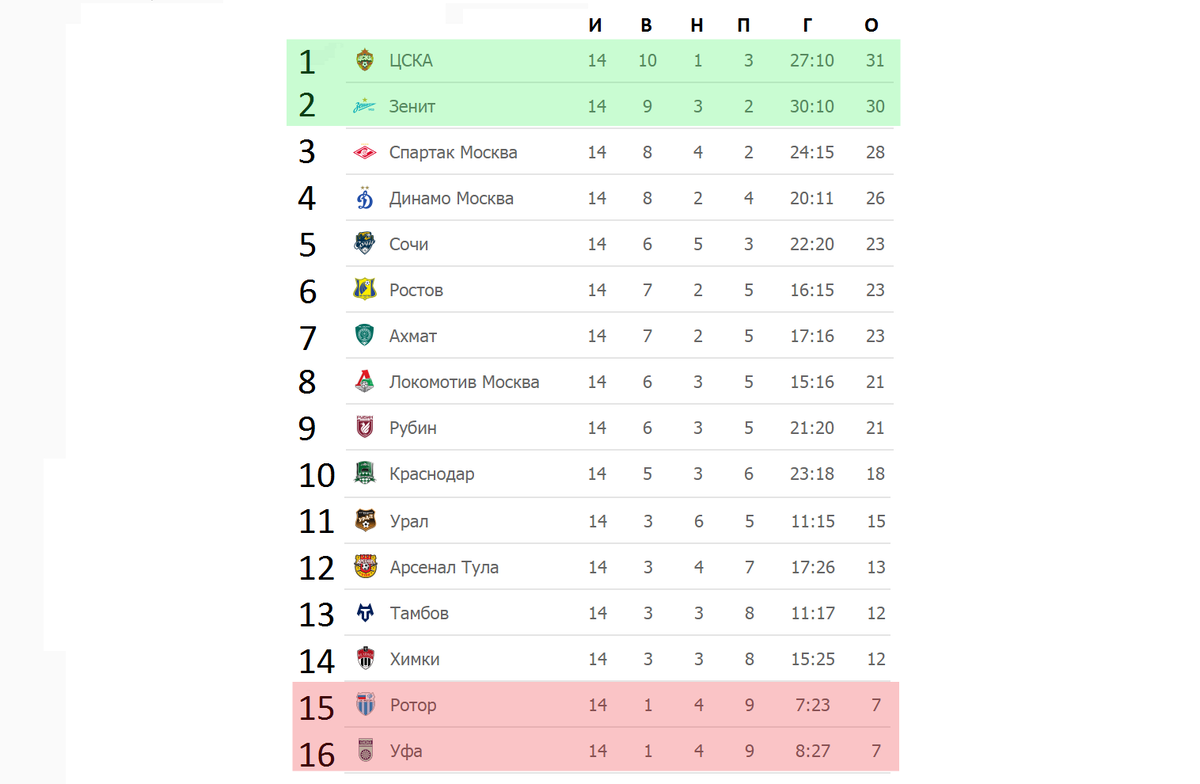Click the Dinamo Moscow club crest
The image size is (1200, 784).
click(x=365, y=198)
